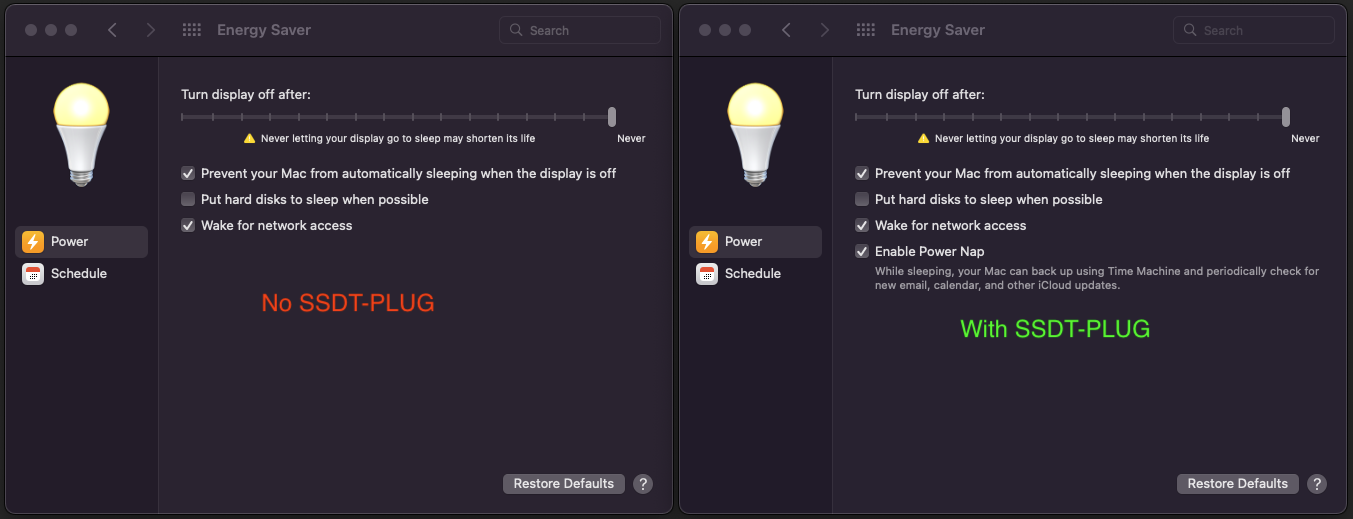Uncheck Prevent automatic sleeping in No SSDT-PLUG window

tap(188, 174)
